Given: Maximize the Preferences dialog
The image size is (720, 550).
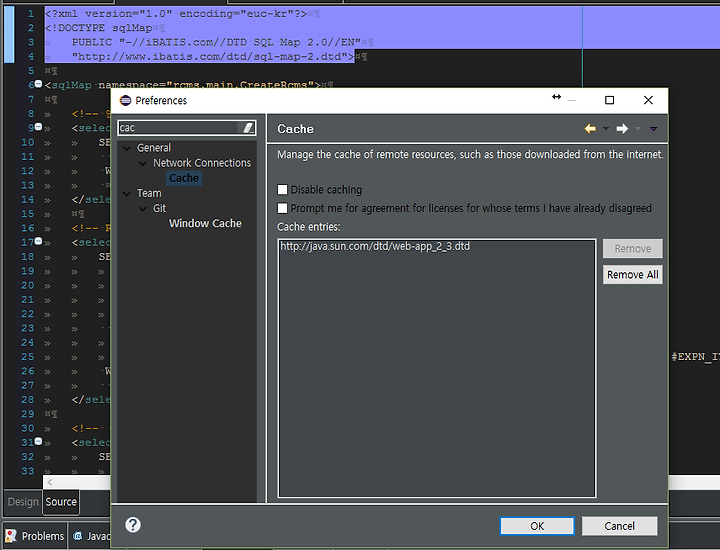Looking at the screenshot, I should [609, 100].
